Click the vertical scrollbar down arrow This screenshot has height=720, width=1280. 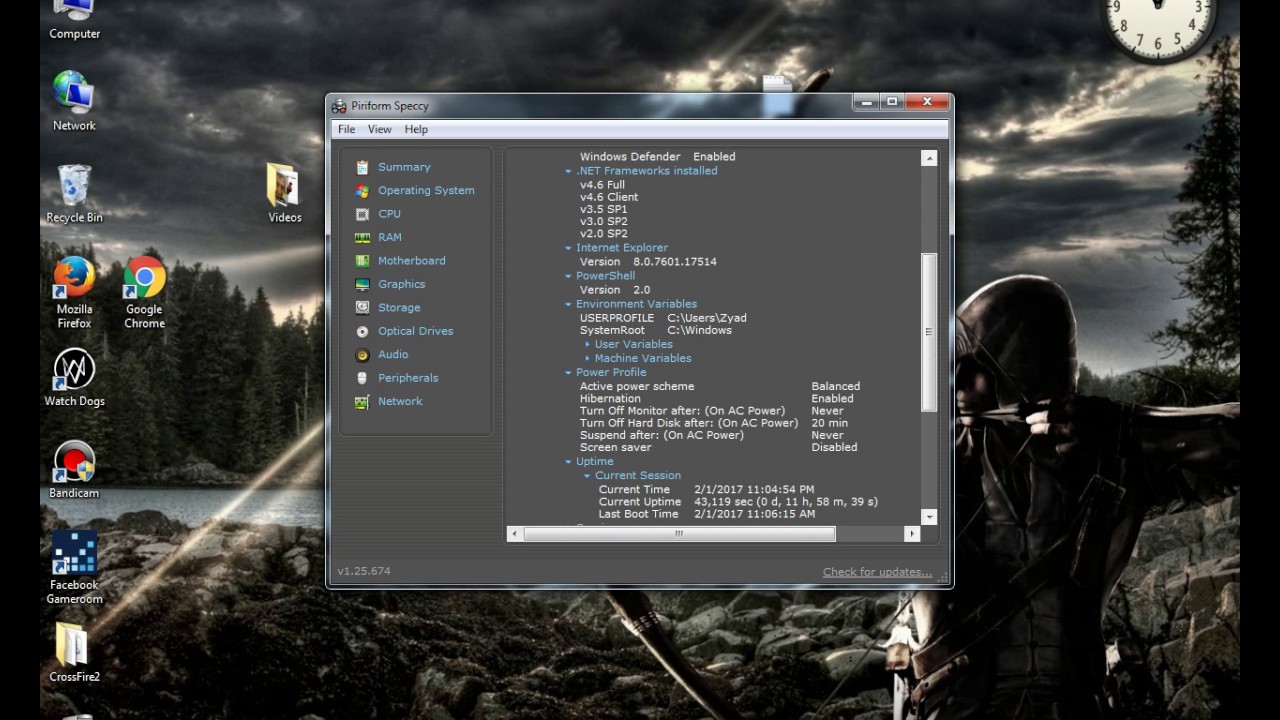coord(929,517)
